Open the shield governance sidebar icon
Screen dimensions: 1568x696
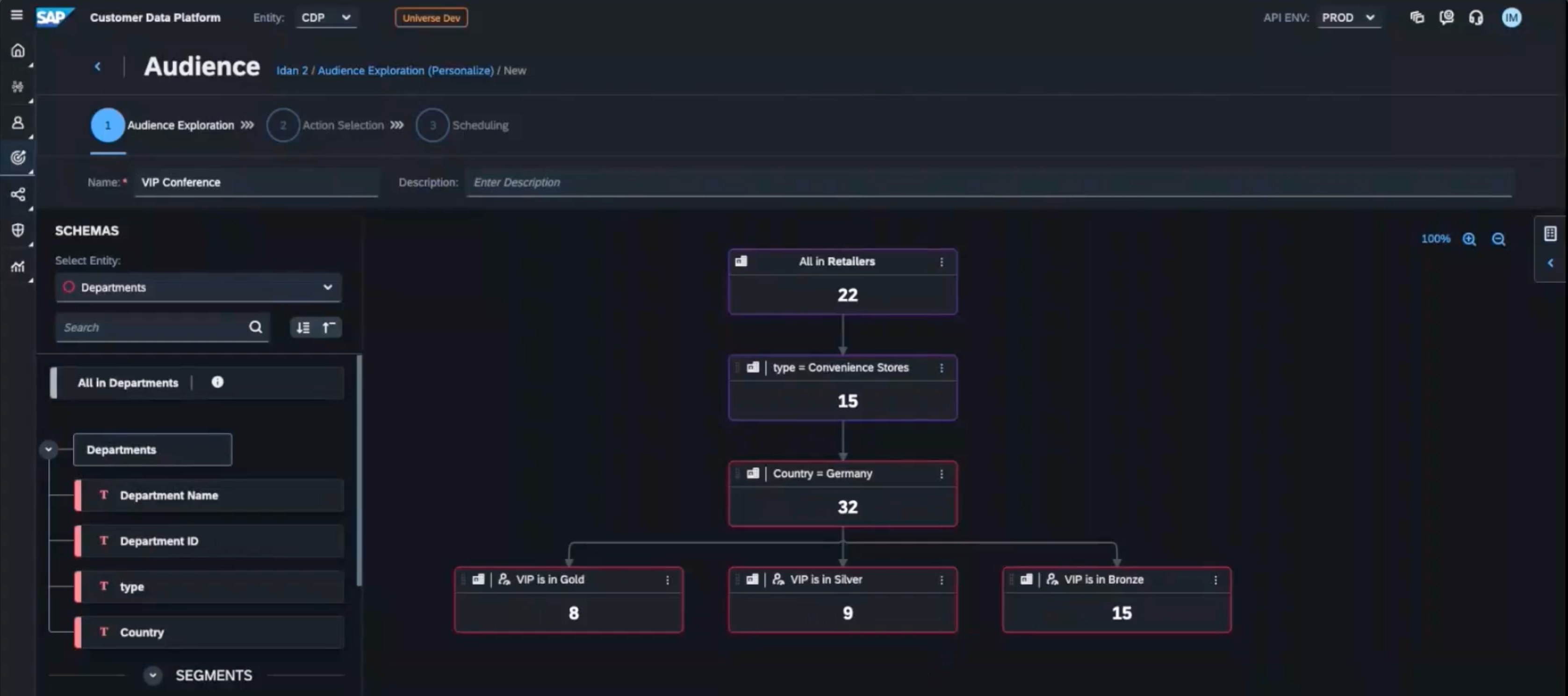18,230
